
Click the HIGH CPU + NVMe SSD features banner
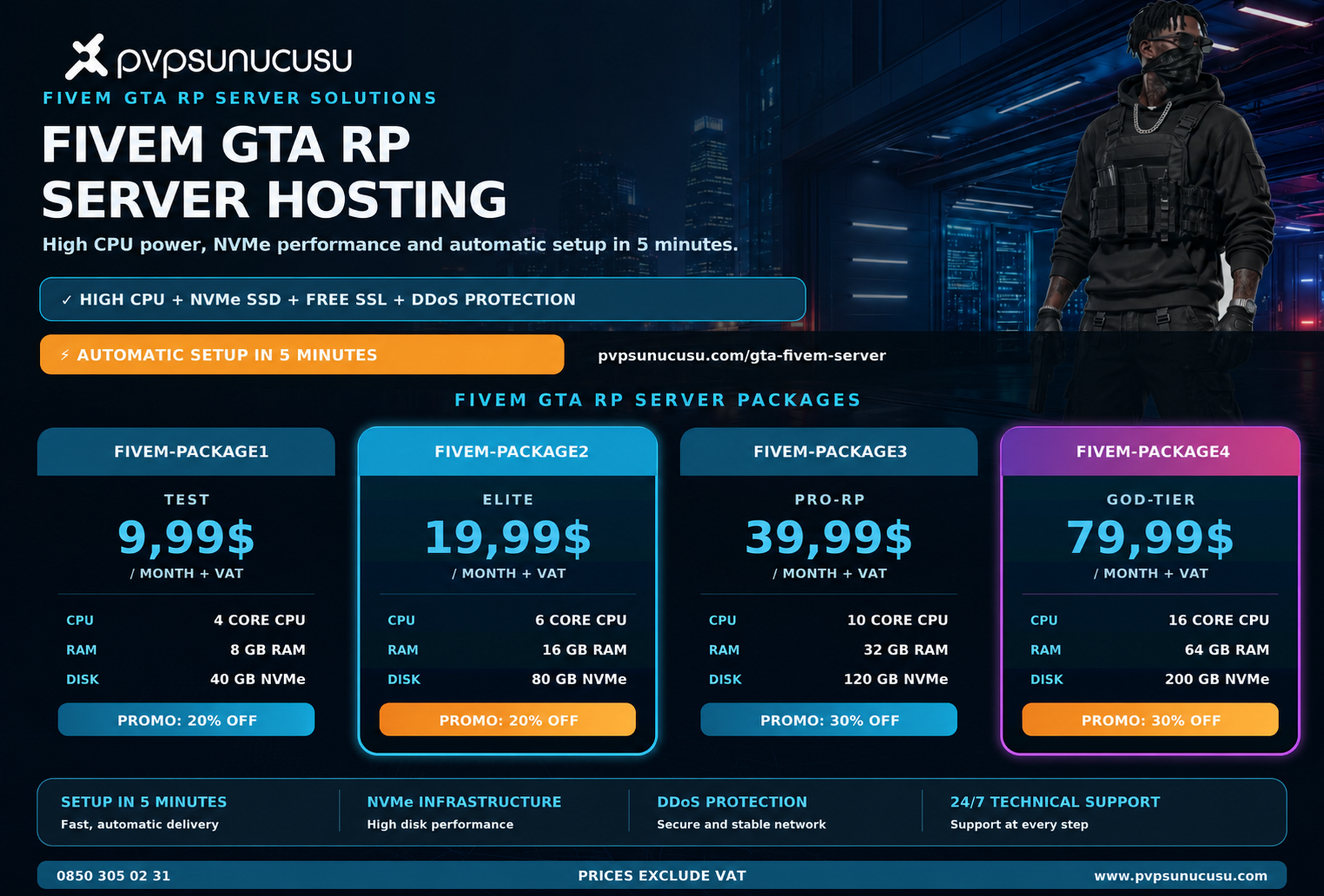423,299
